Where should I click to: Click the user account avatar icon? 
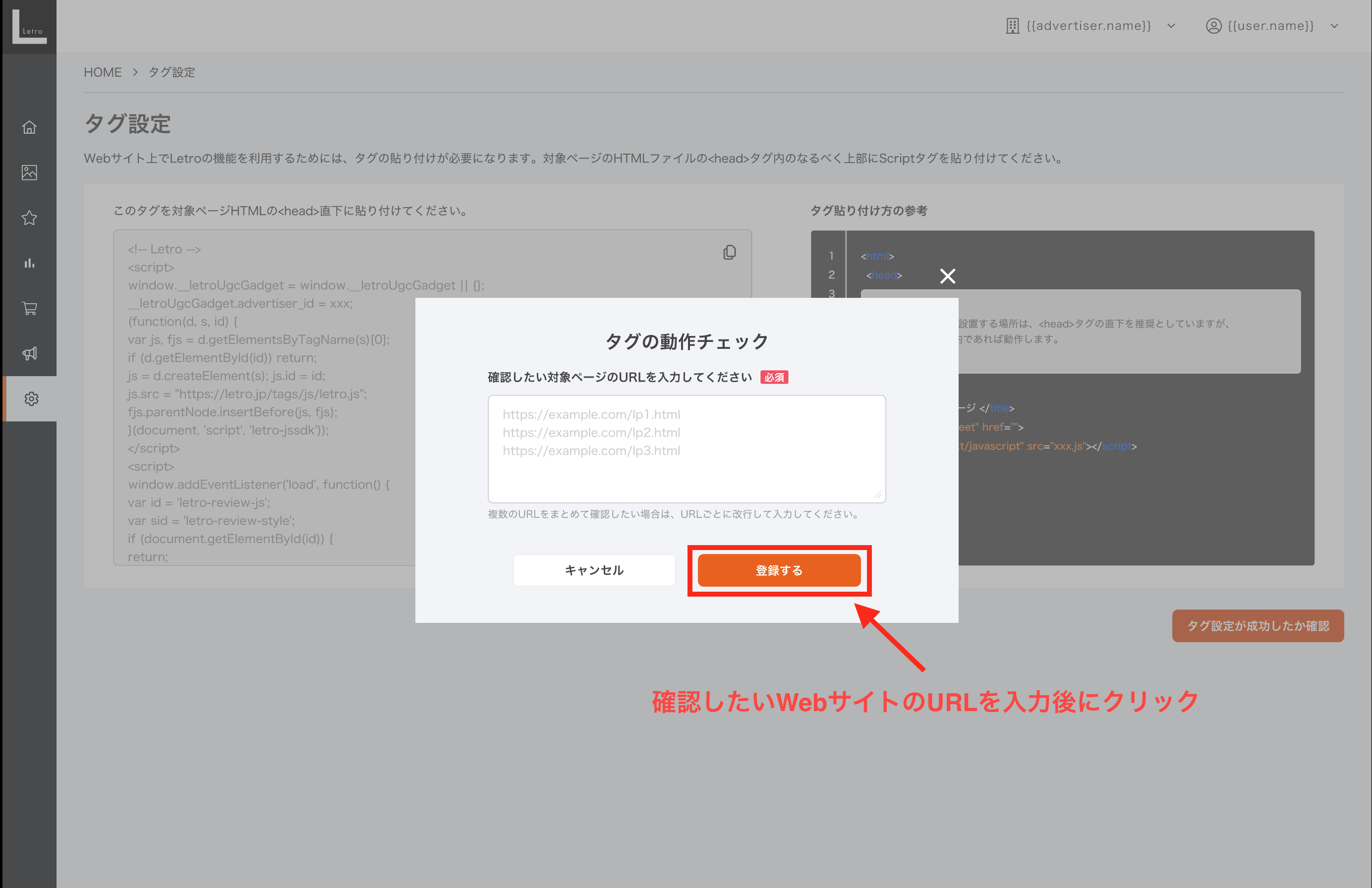click(x=1213, y=26)
